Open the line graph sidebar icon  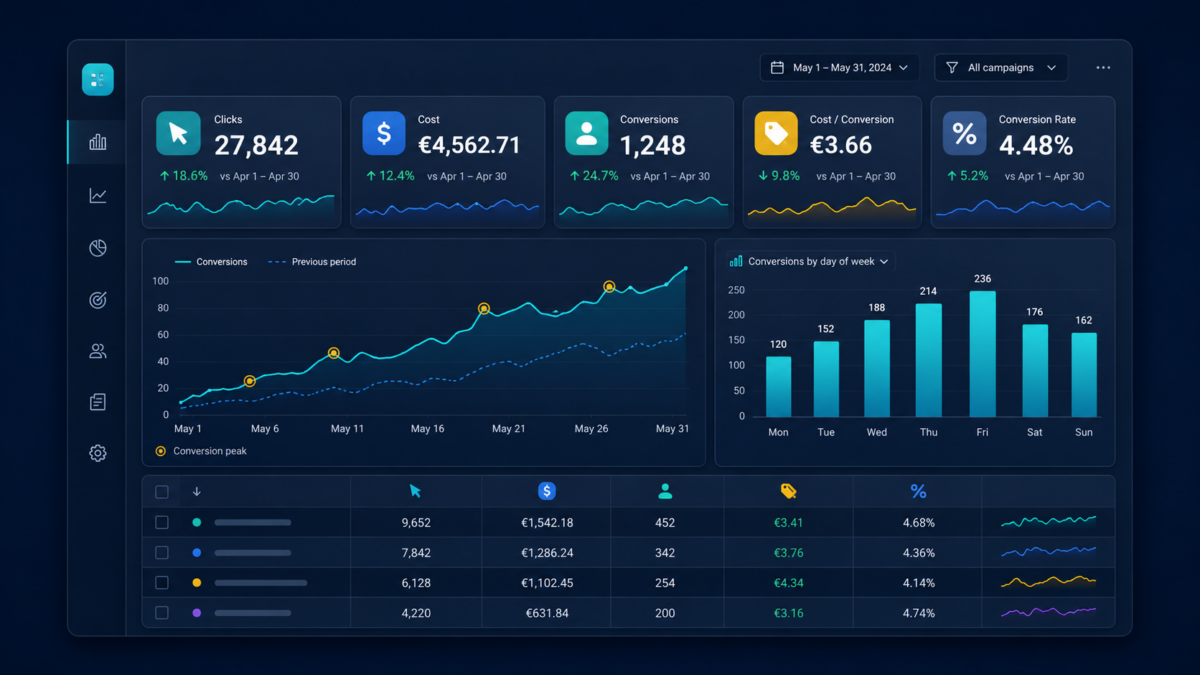pos(97,196)
